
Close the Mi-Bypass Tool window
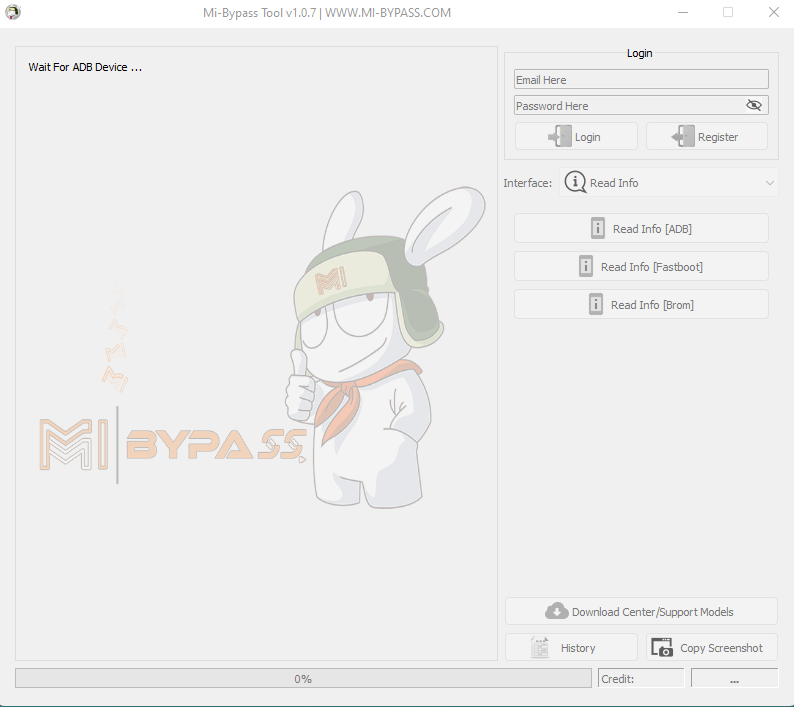coord(773,12)
